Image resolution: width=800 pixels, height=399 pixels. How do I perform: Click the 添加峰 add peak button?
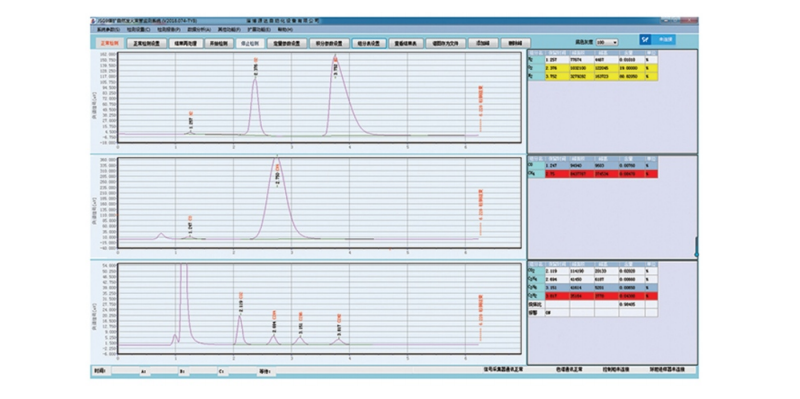pos(482,43)
